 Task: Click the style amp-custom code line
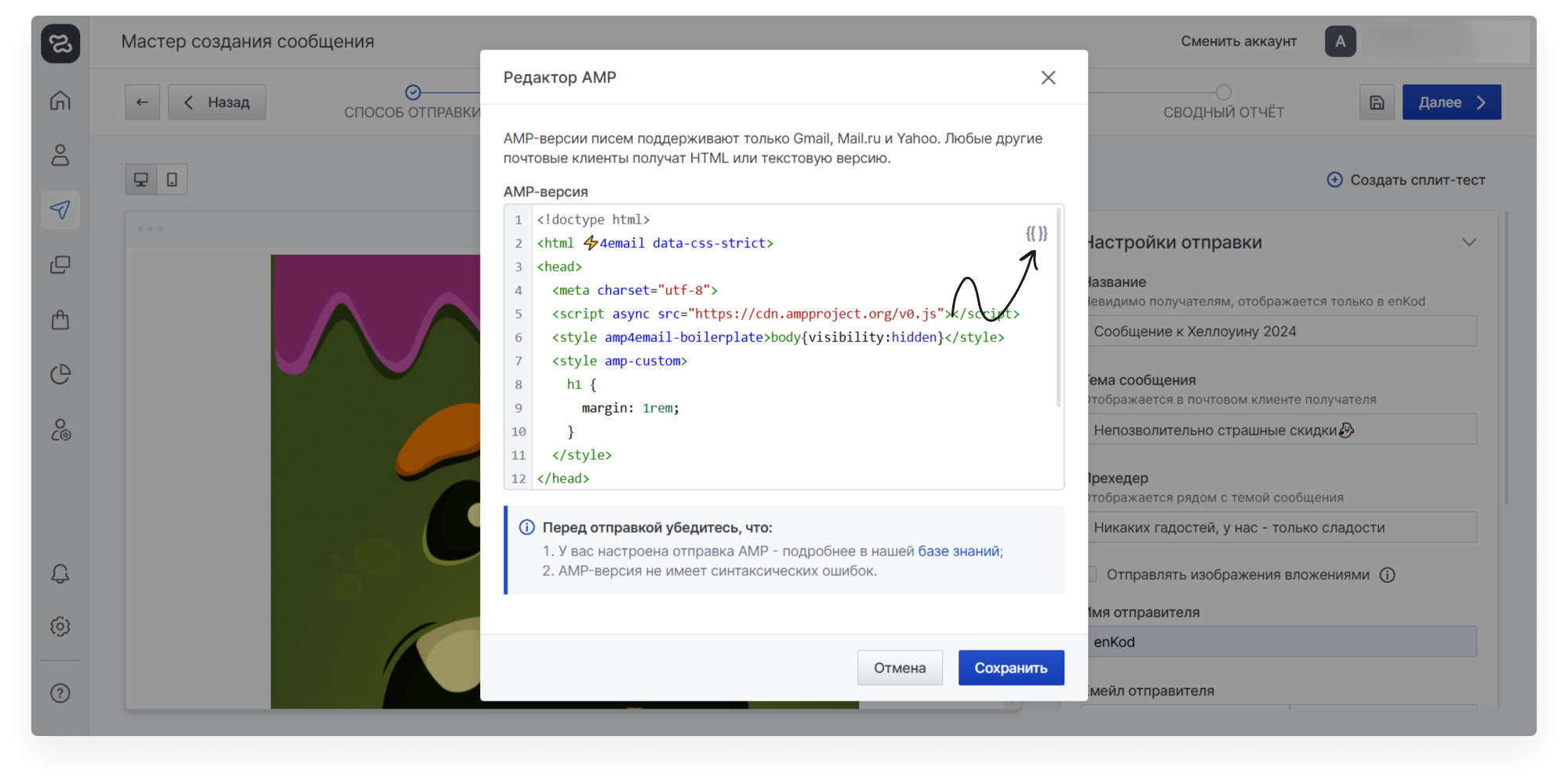tap(620, 361)
